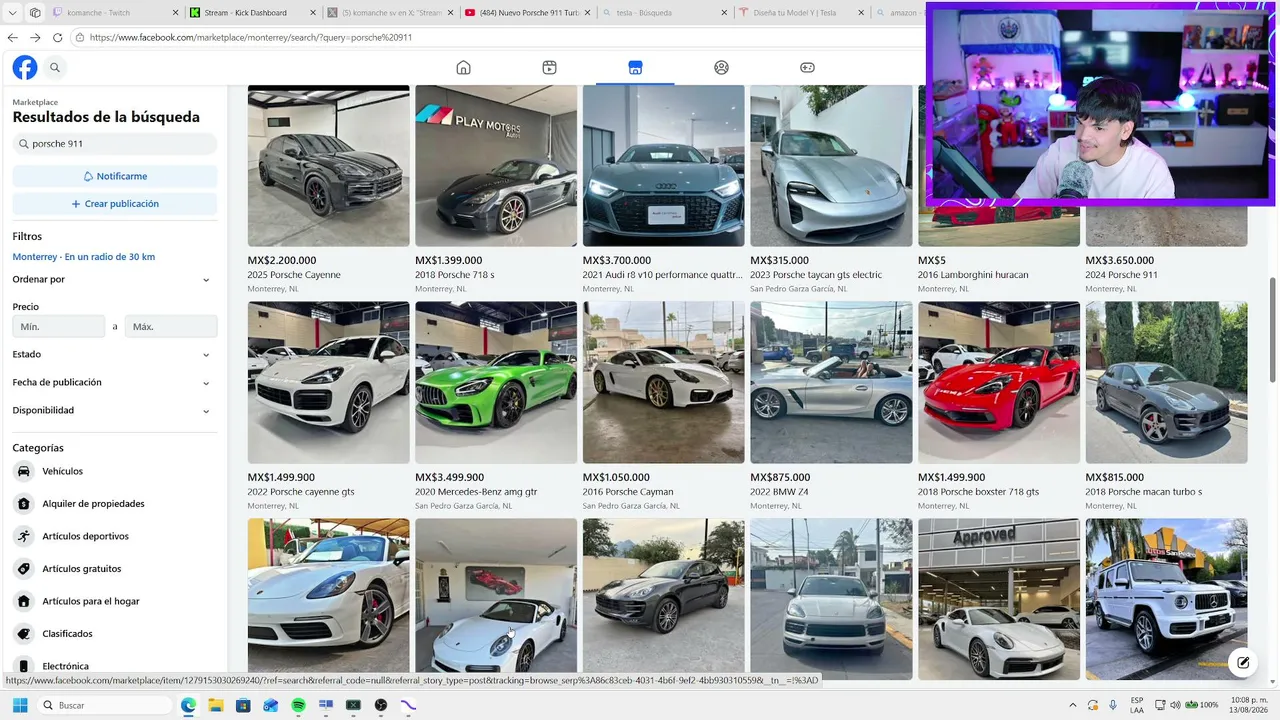Open the Reels video icon
Screen dimensions: 1280x720
tap(549, 67)
